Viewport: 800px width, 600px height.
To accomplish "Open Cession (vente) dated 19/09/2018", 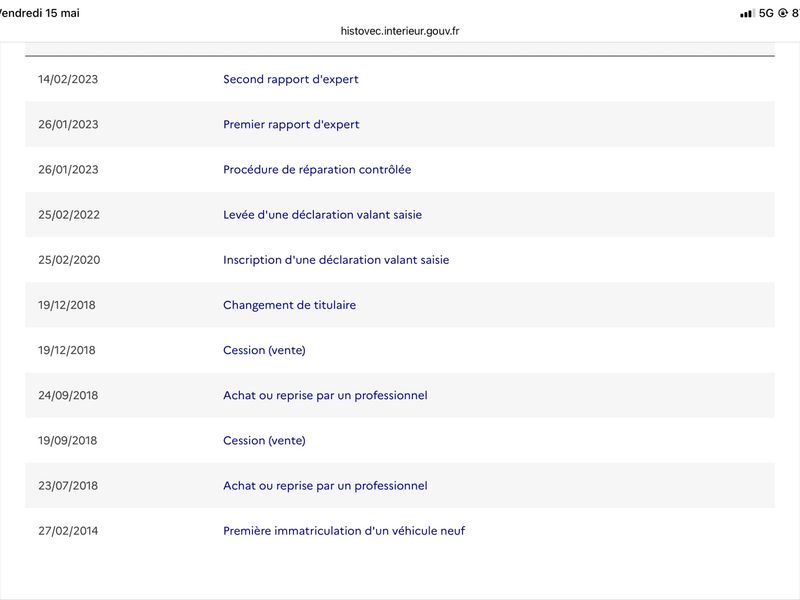I will pos(264,440).
